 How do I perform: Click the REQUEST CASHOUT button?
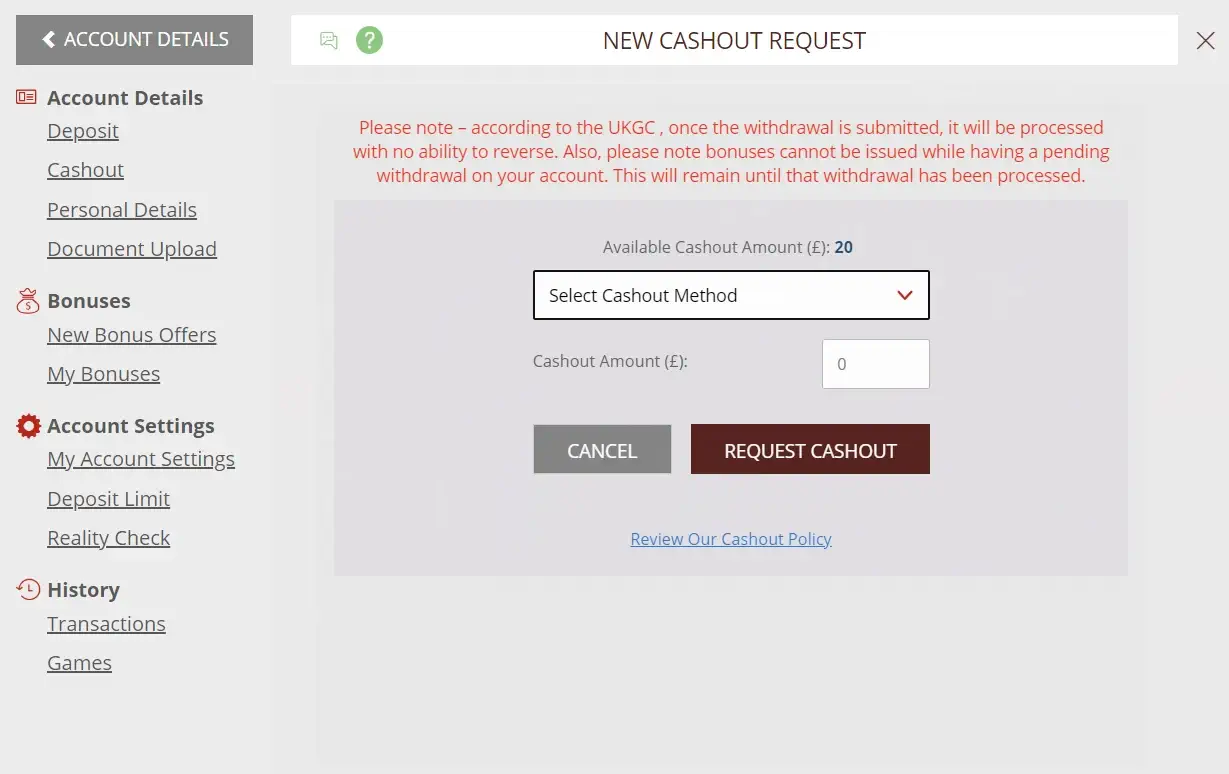(x=810, y=450)
